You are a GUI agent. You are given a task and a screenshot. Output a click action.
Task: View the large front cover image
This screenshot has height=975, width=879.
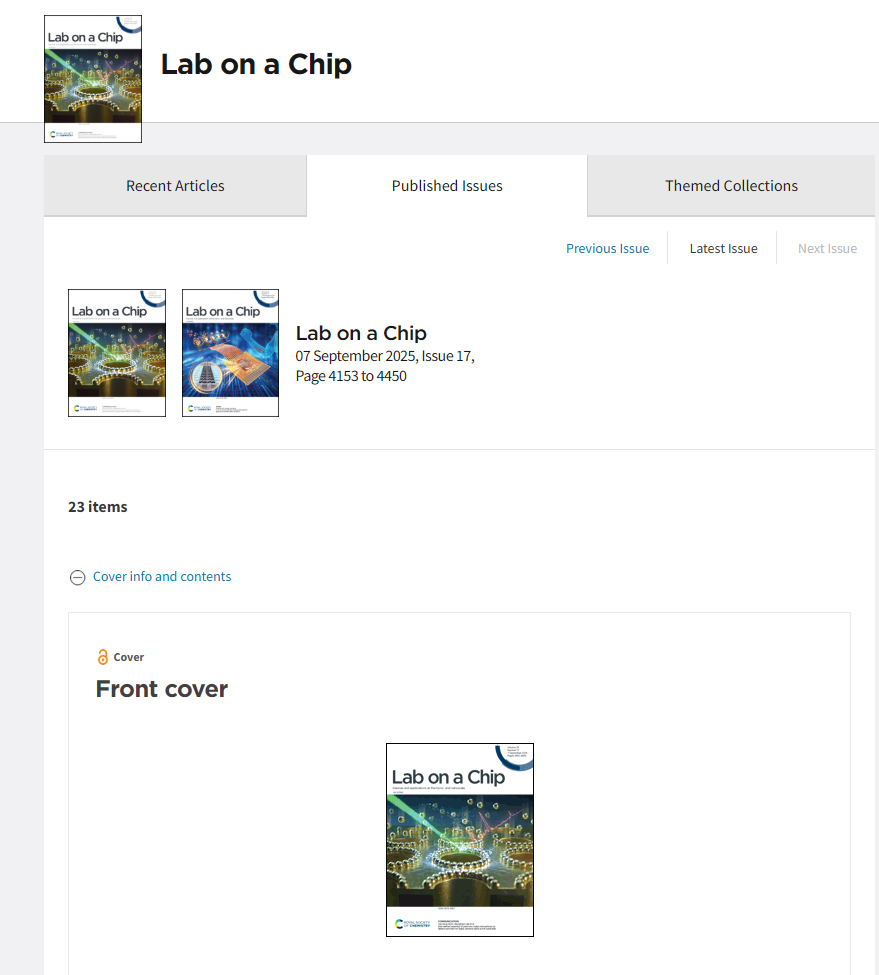click(460, 839)
